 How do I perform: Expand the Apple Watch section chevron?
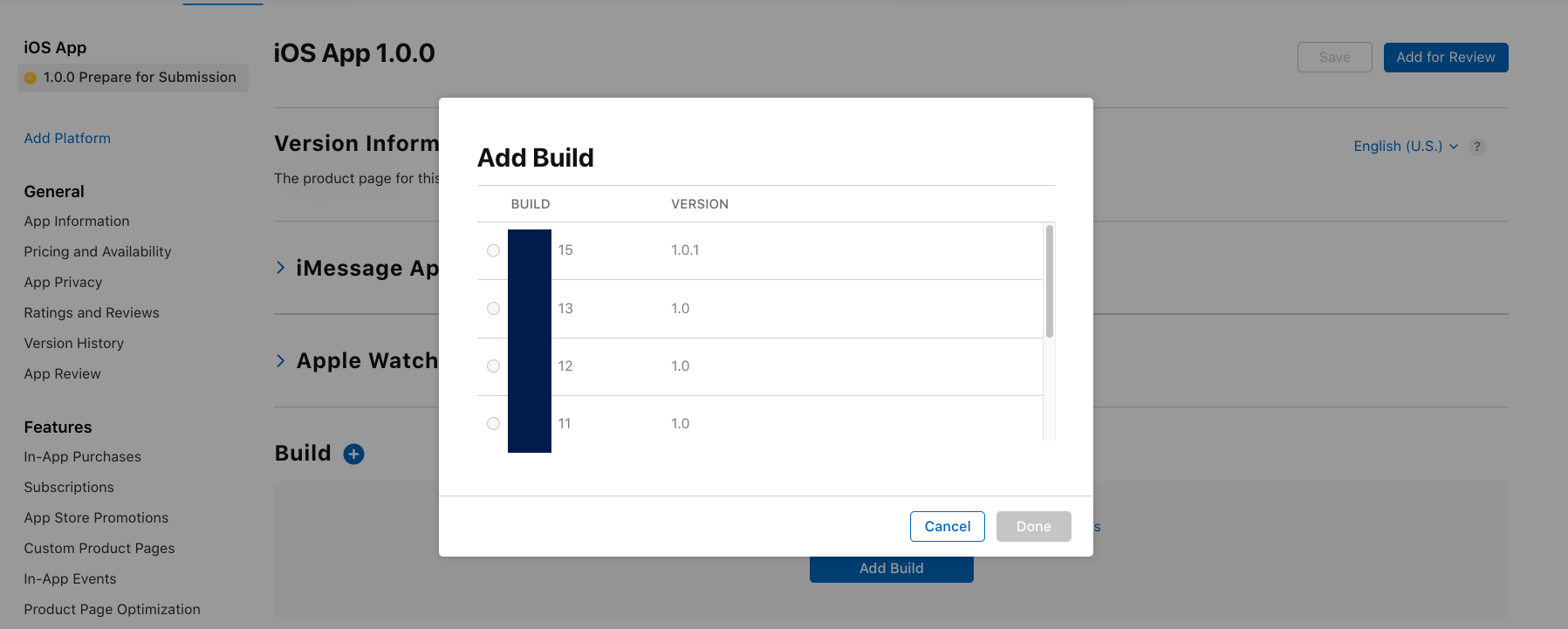coord(281,360)
